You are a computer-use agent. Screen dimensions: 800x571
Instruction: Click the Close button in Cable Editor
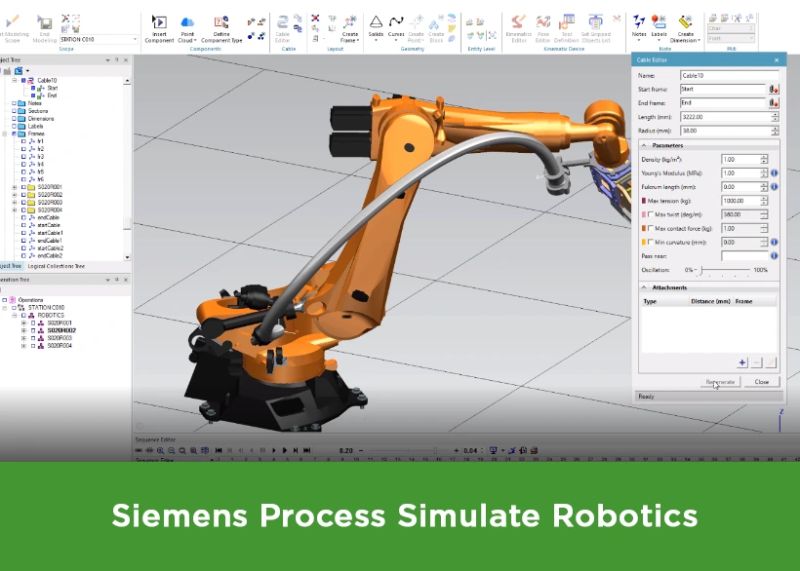click(761, 382)
